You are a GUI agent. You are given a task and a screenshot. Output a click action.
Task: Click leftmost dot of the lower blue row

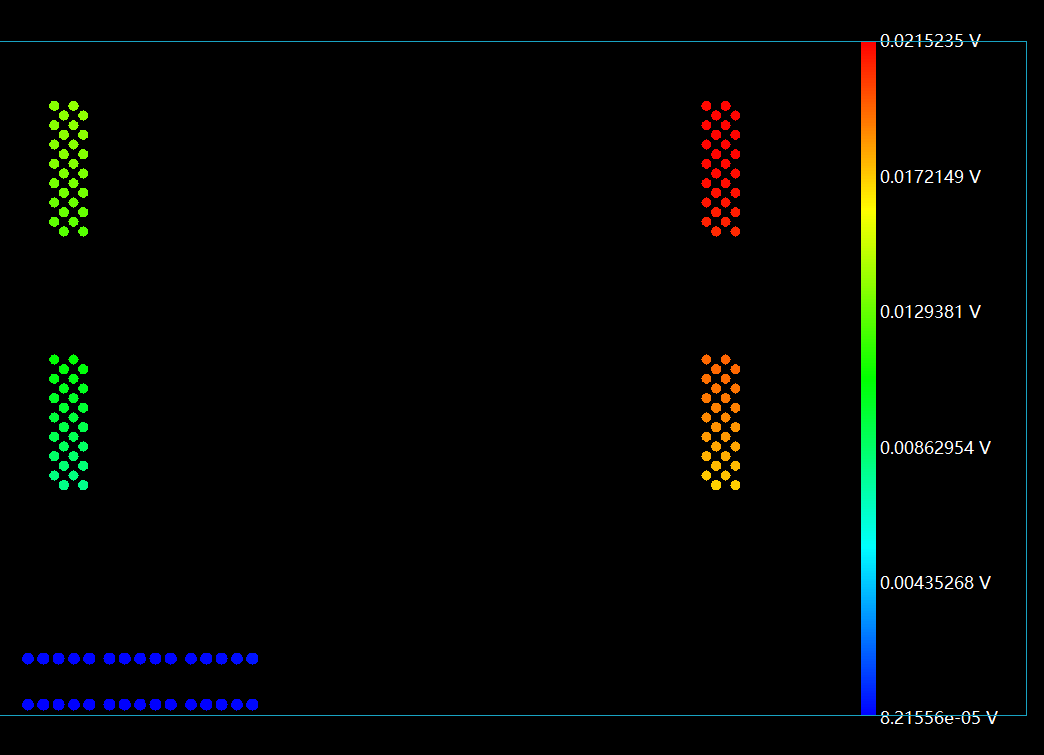pyautogui.click(x=28, y=704)
